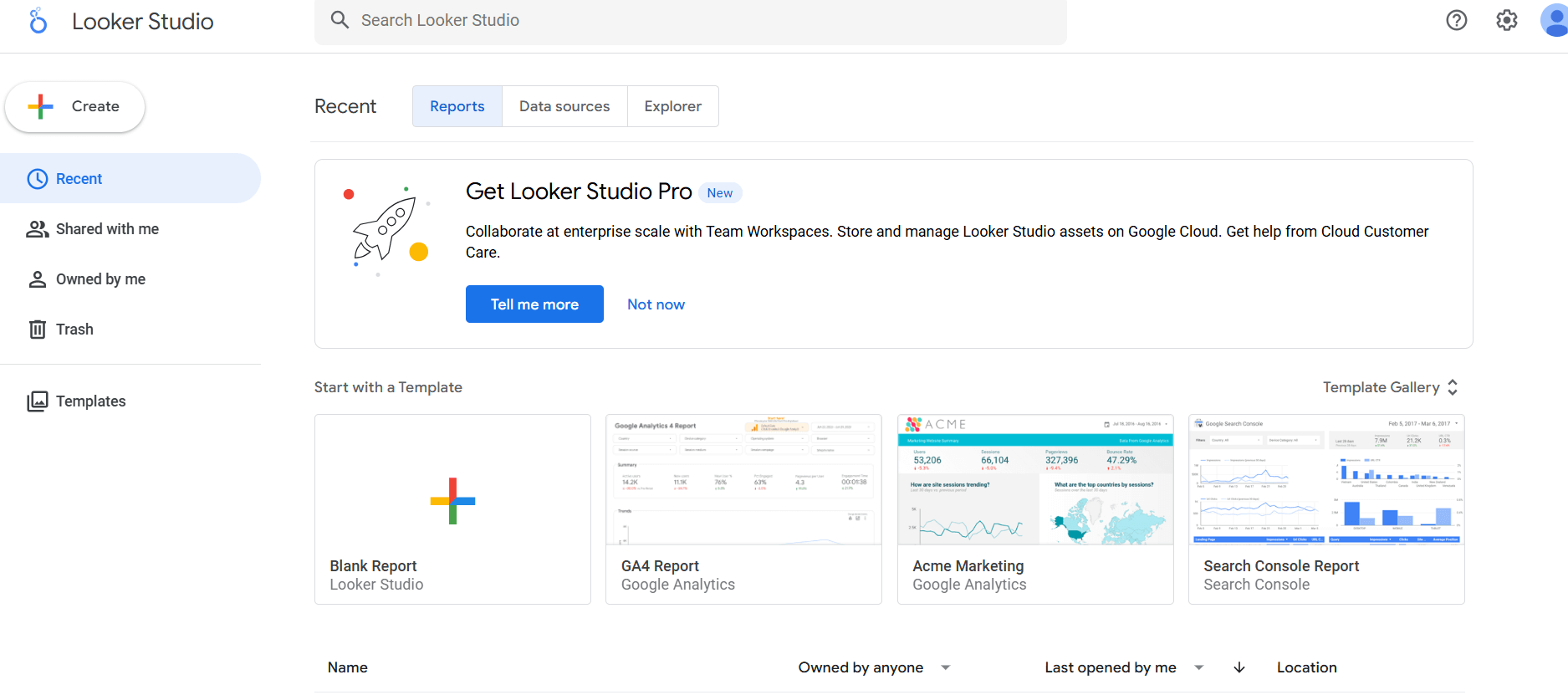Click the Recent page heading

(x=345, y=106)
